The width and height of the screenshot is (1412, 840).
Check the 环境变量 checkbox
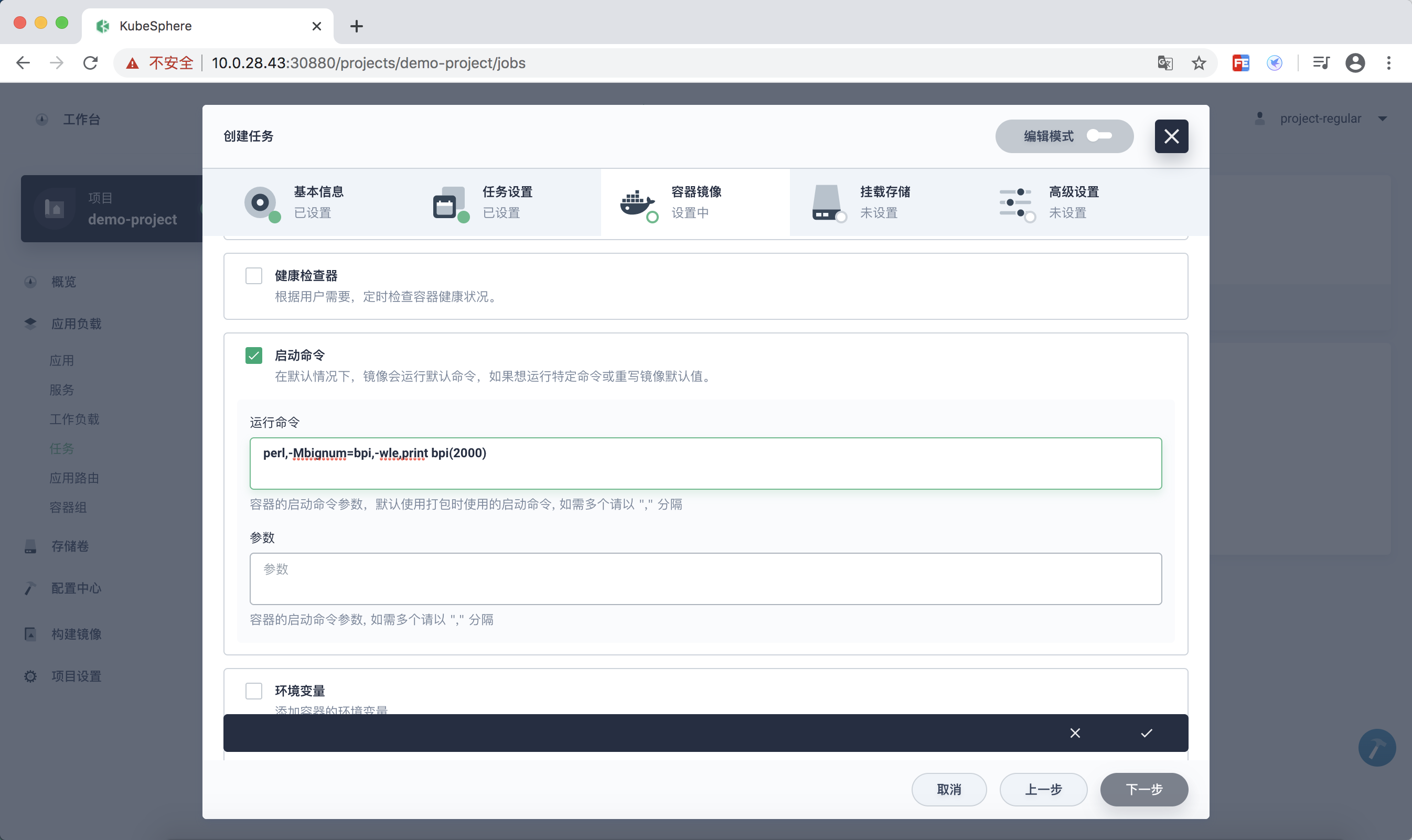pos(254,691)
